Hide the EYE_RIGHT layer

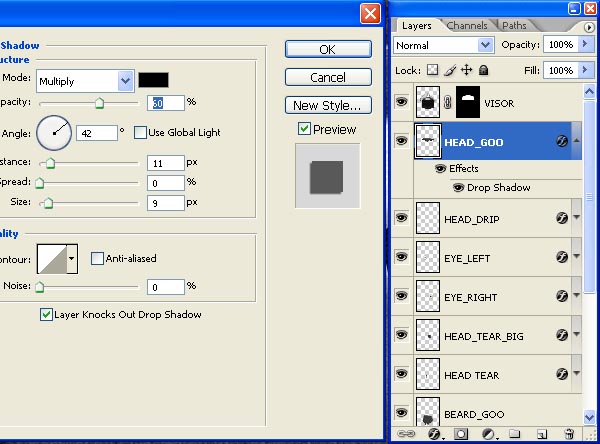[401, 295]
